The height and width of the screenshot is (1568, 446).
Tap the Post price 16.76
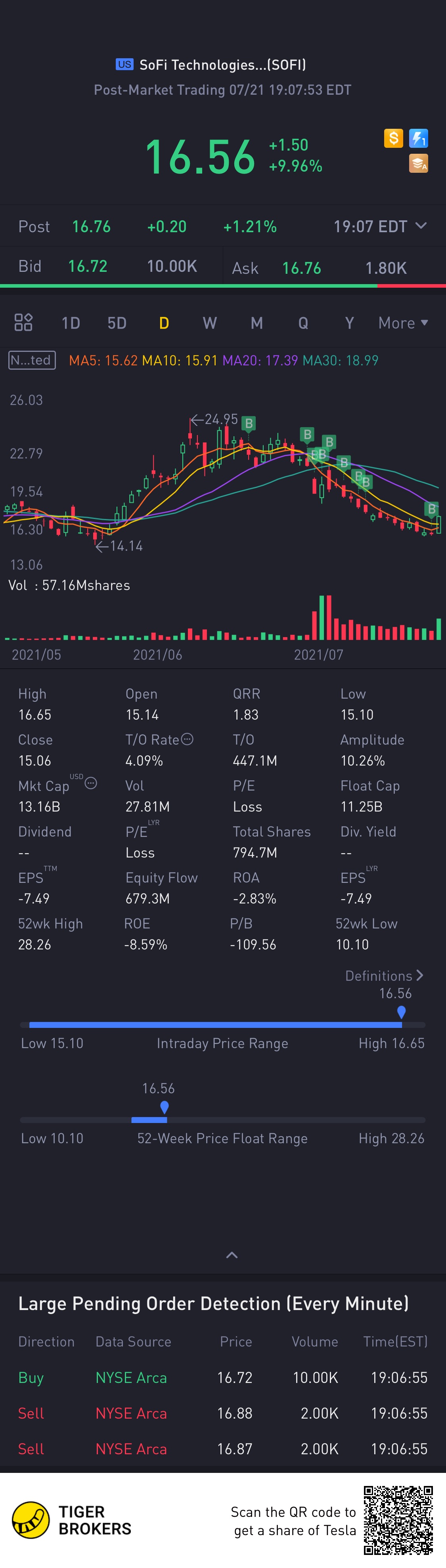[x=92, y=226]
